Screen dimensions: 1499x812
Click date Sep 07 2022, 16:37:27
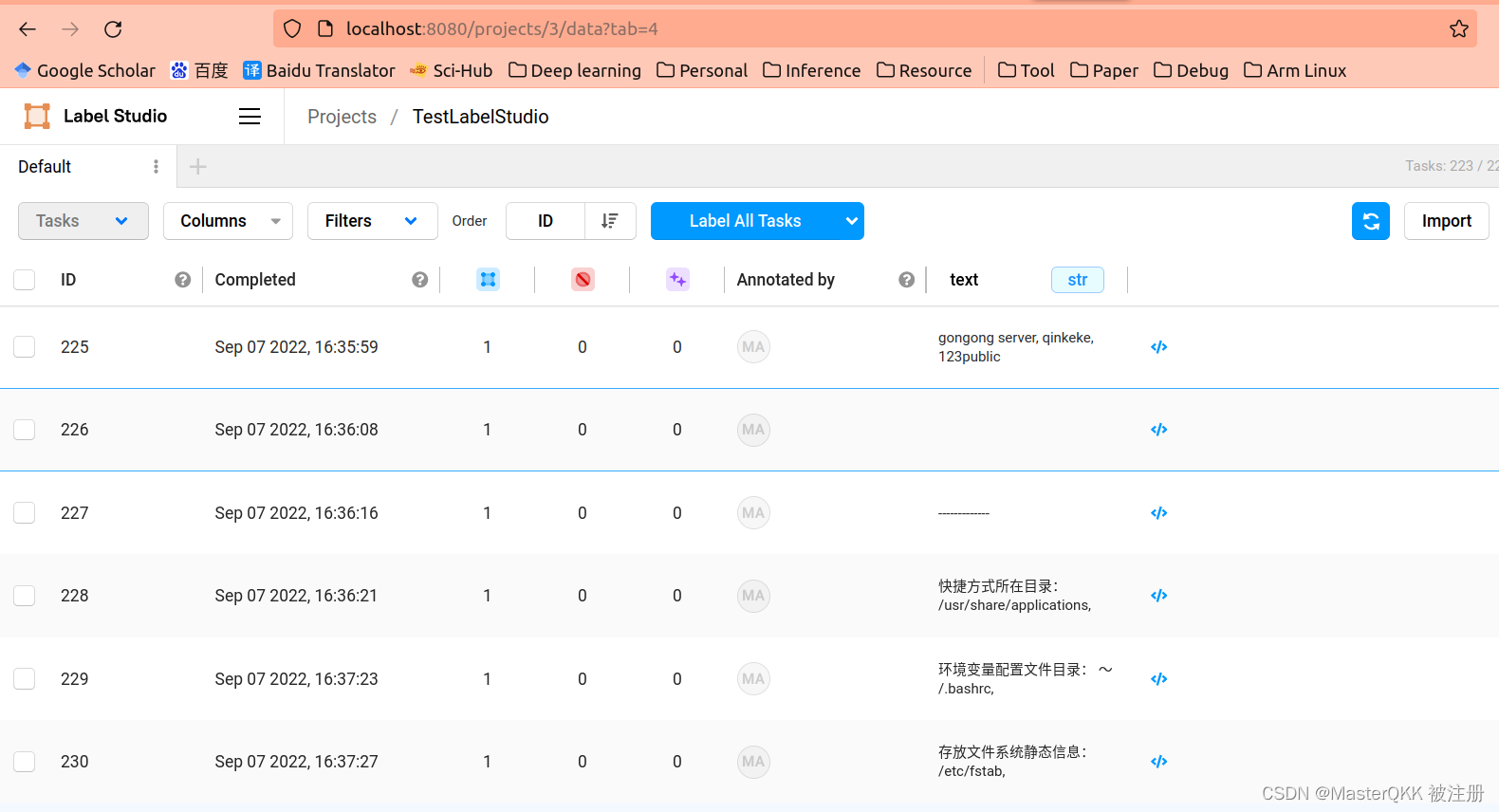296,762
